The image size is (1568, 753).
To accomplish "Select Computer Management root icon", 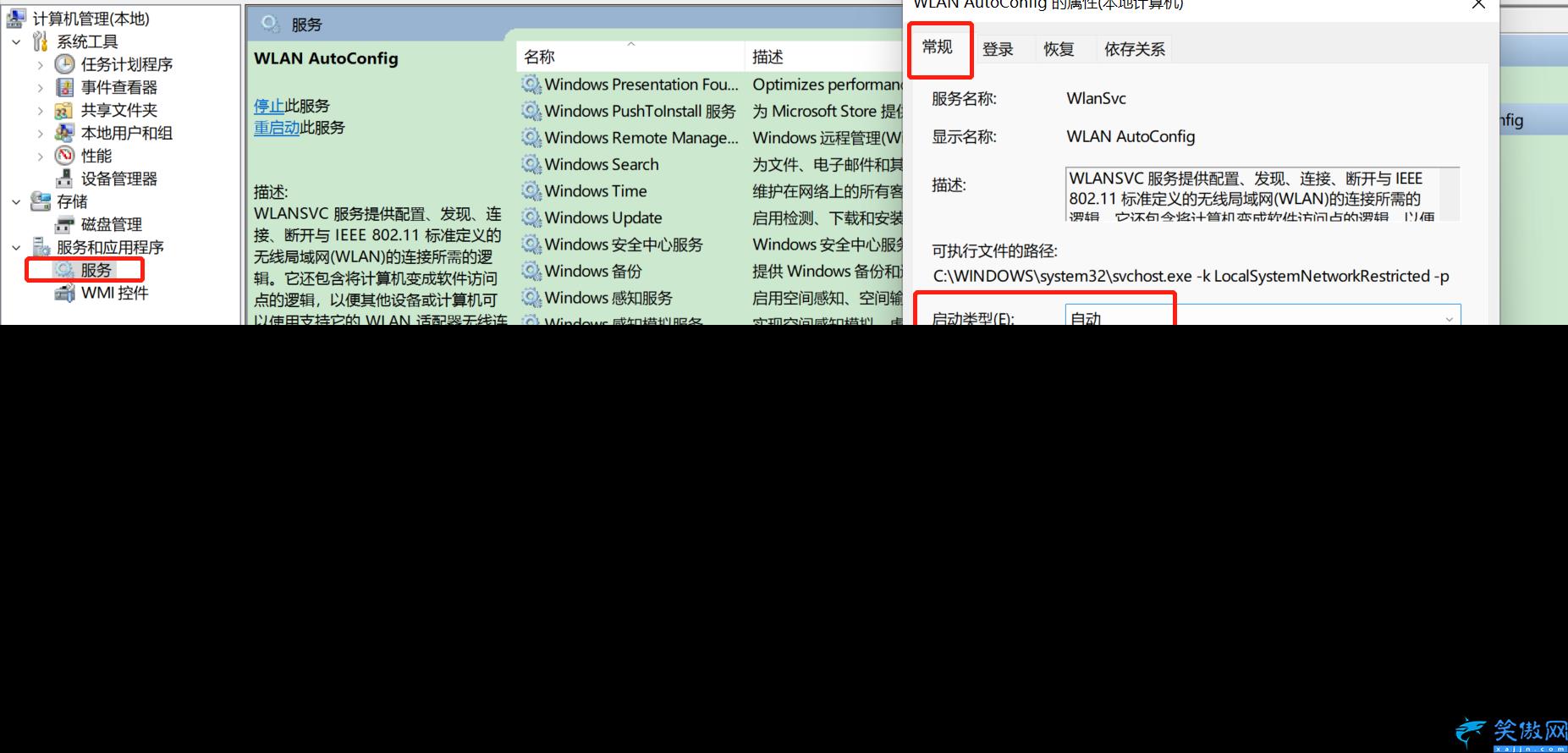I will pyautogui.click(x=16, y=19).
